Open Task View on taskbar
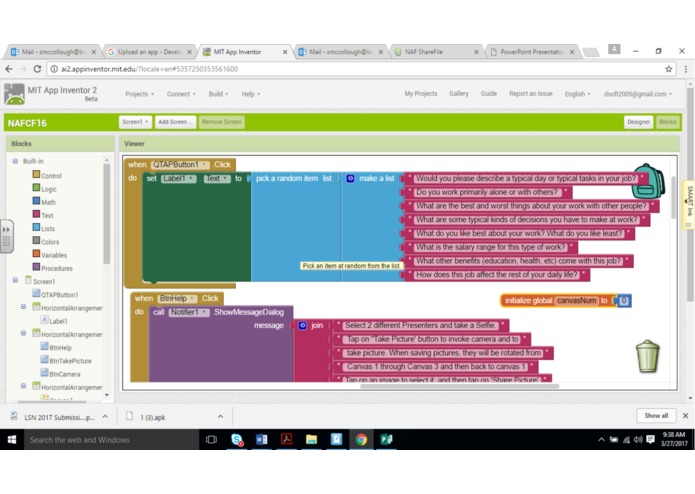The image size is (695, 494). 211,440
